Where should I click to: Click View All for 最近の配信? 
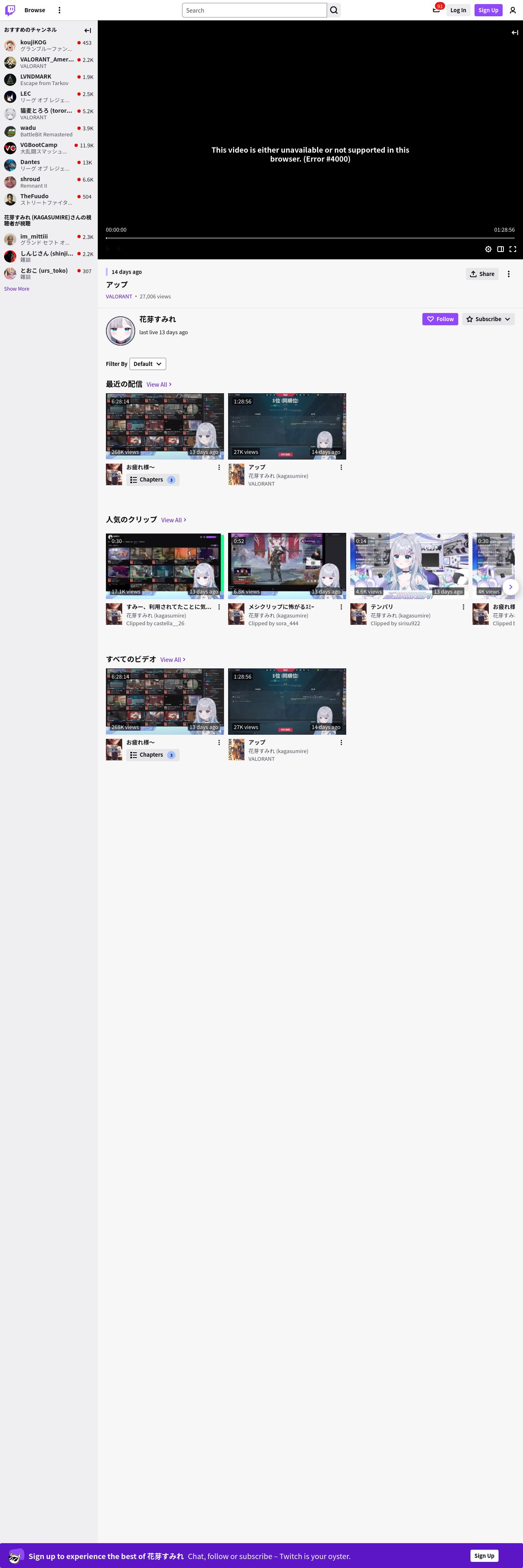pos(159,385)
